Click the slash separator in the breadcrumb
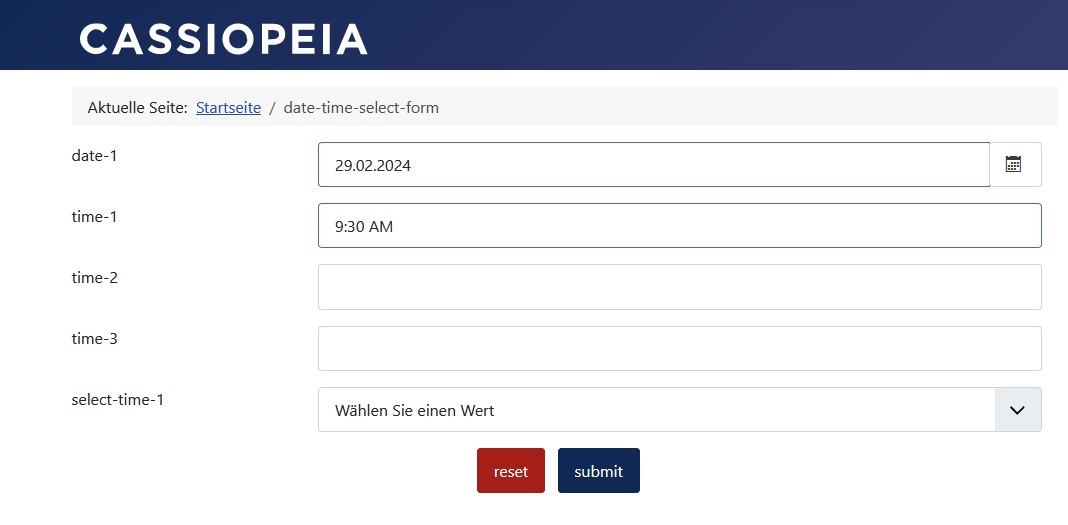 click(x=272, y=107)
